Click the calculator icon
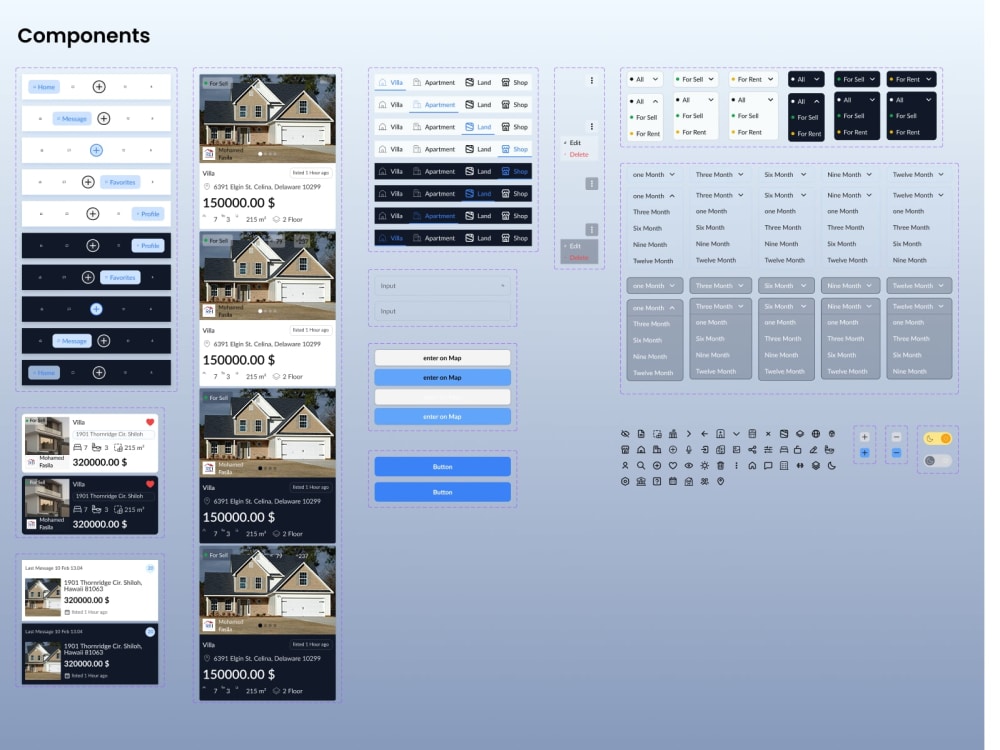The width and height of the screenshot is (1000, 750). (784, 466)
